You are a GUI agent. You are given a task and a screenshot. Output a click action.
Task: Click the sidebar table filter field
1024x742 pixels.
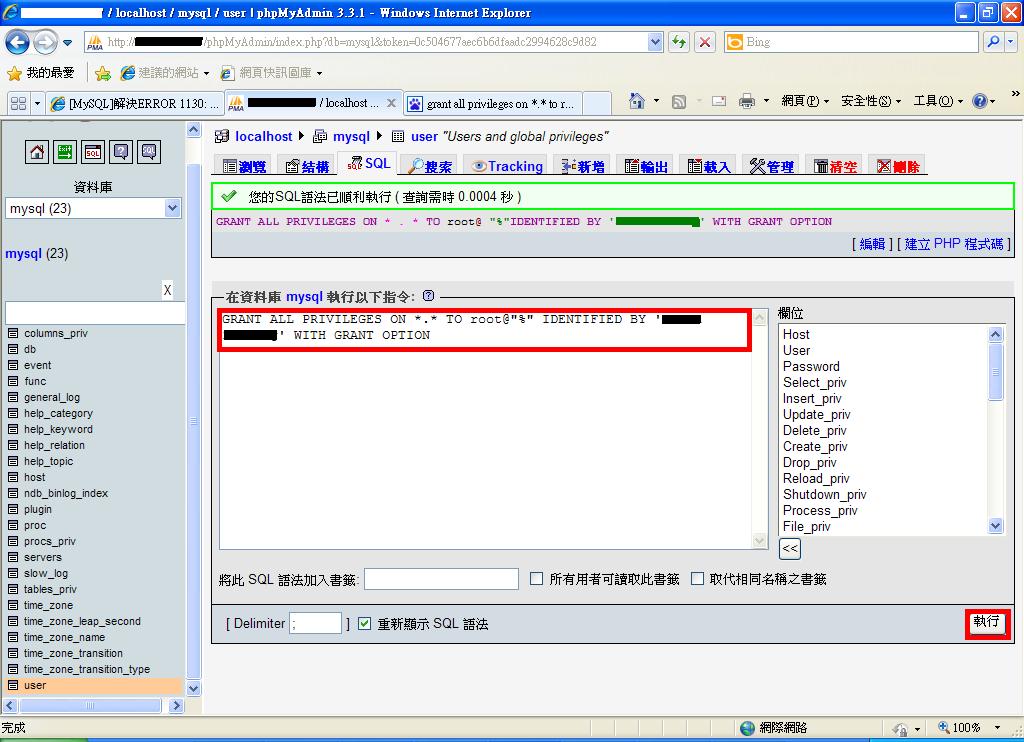click(95, 313)
